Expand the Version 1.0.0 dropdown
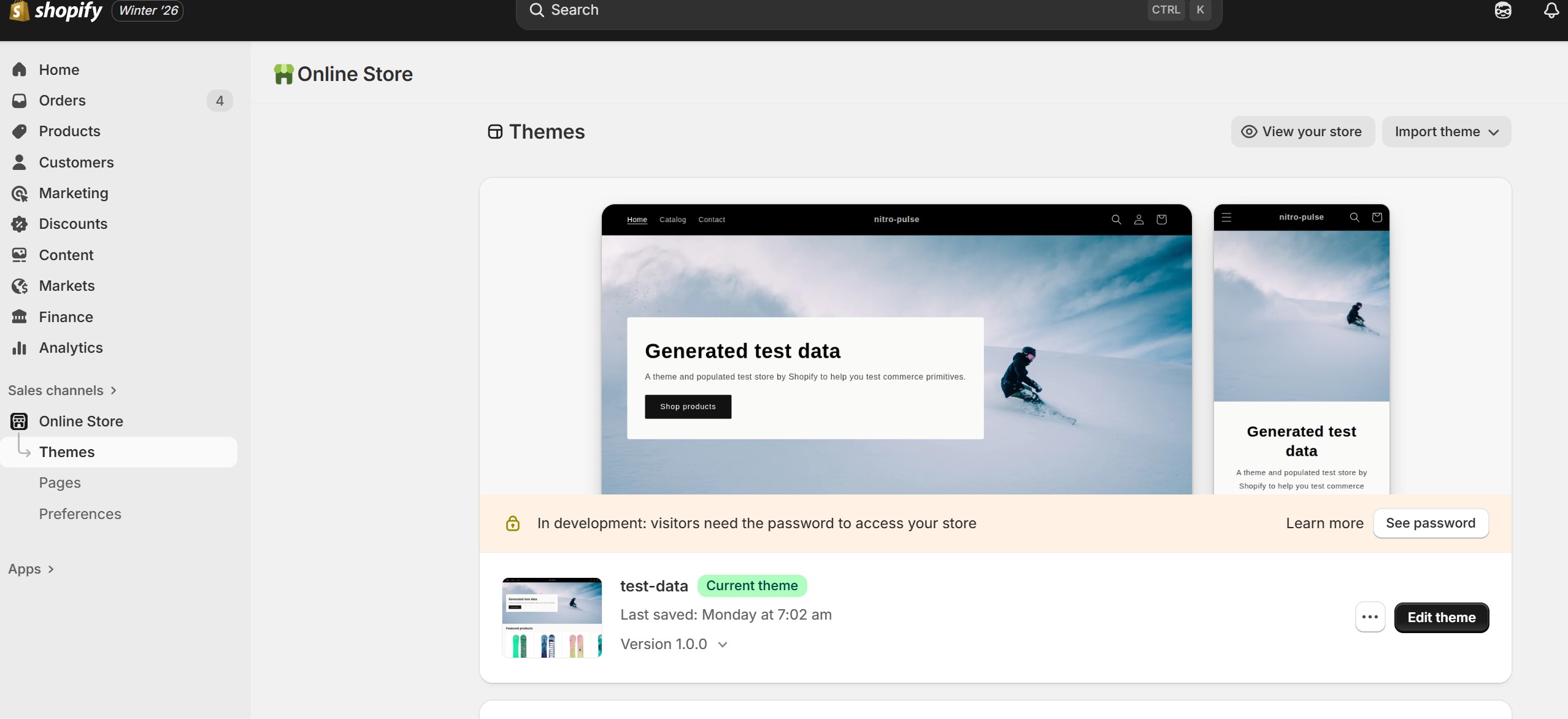The image size is (1568, 719). tap(674, 644)
